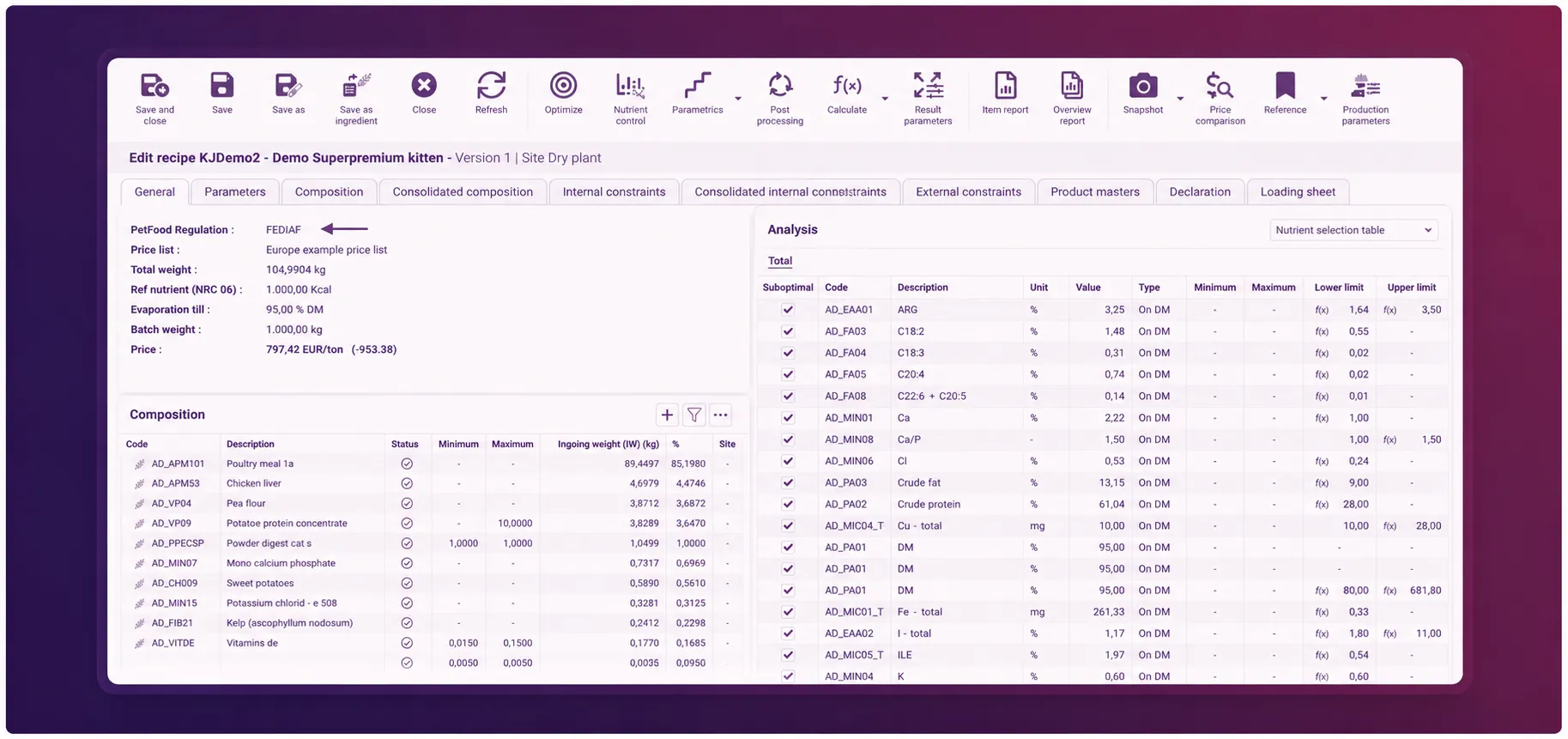Open Price comparison
Screen dimensions: 1568x739
[1220, 86]
